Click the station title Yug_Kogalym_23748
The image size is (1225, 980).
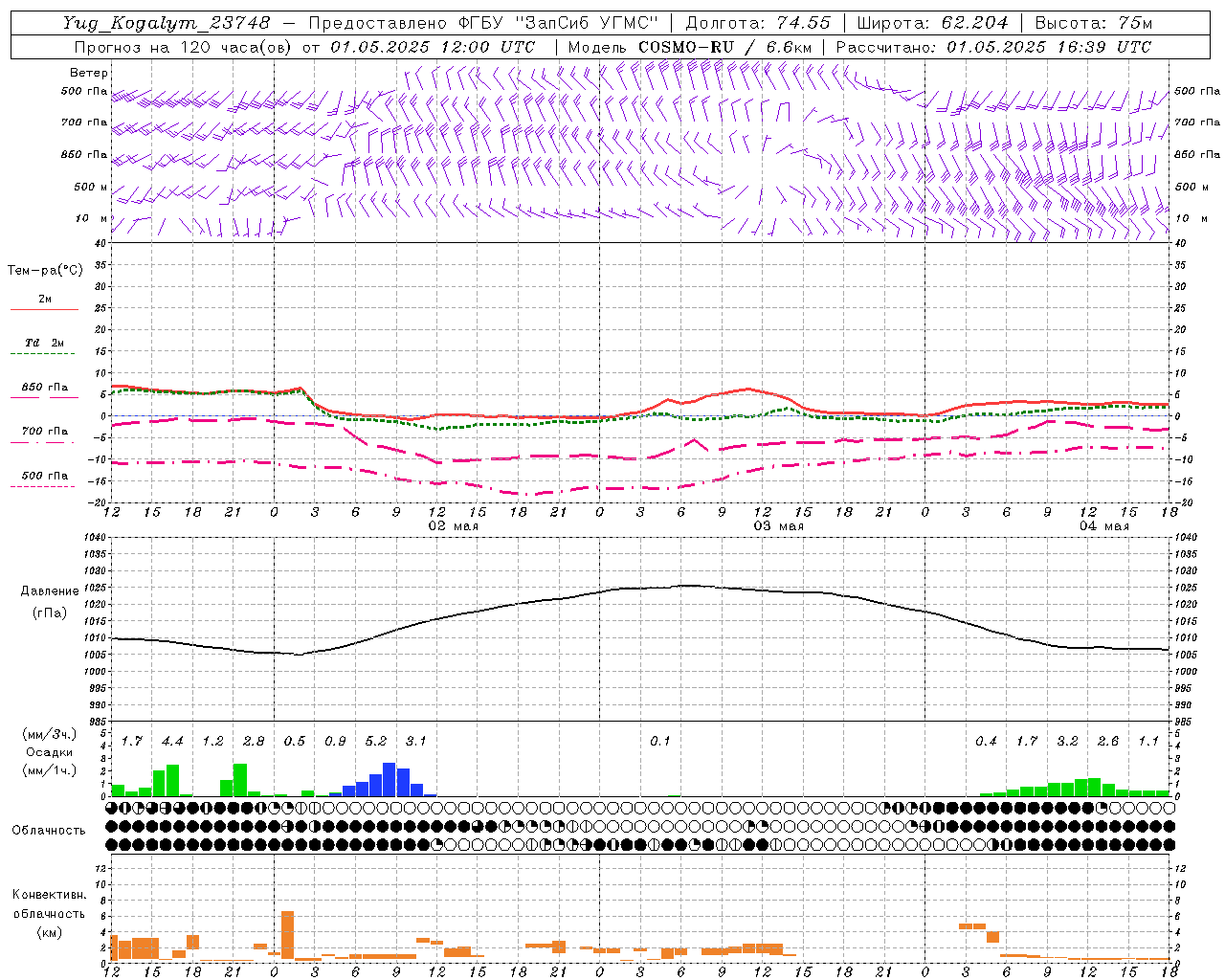click(x=167, y=23)
